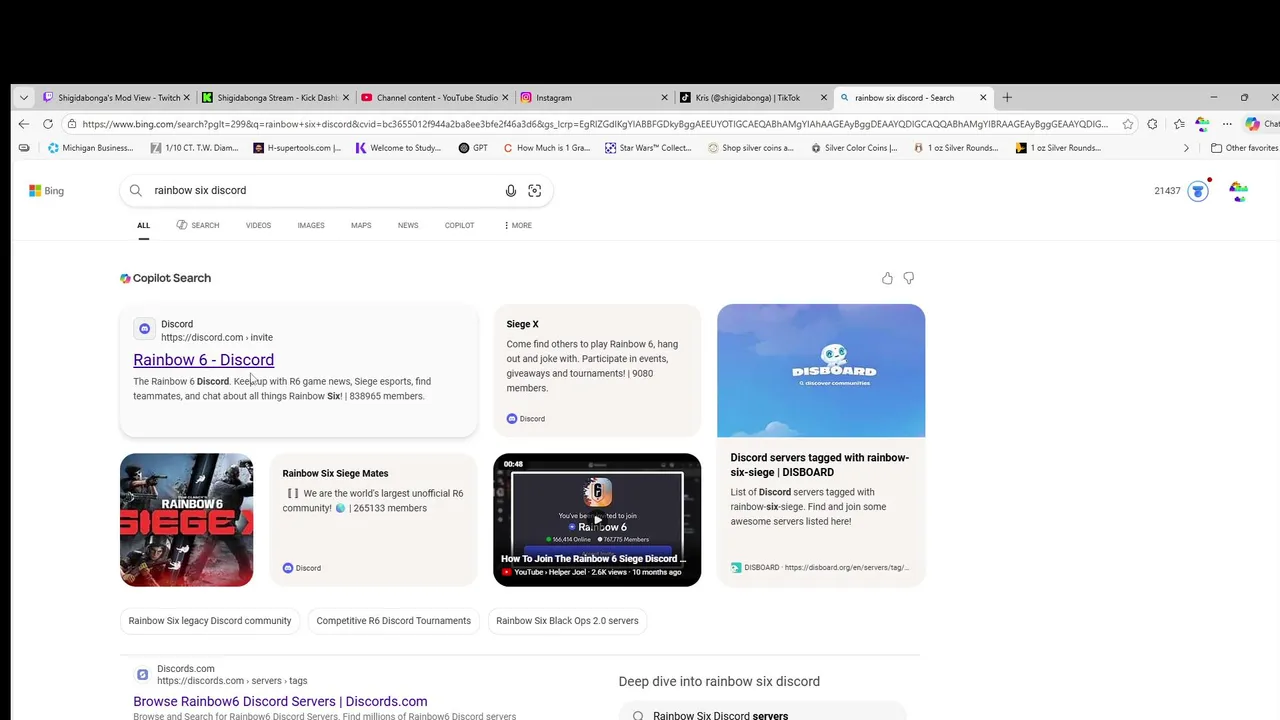Open Rainbow Six Siege Mates card
The image size is (1280, 720).
pyautogui.click(x=373, y=520)
